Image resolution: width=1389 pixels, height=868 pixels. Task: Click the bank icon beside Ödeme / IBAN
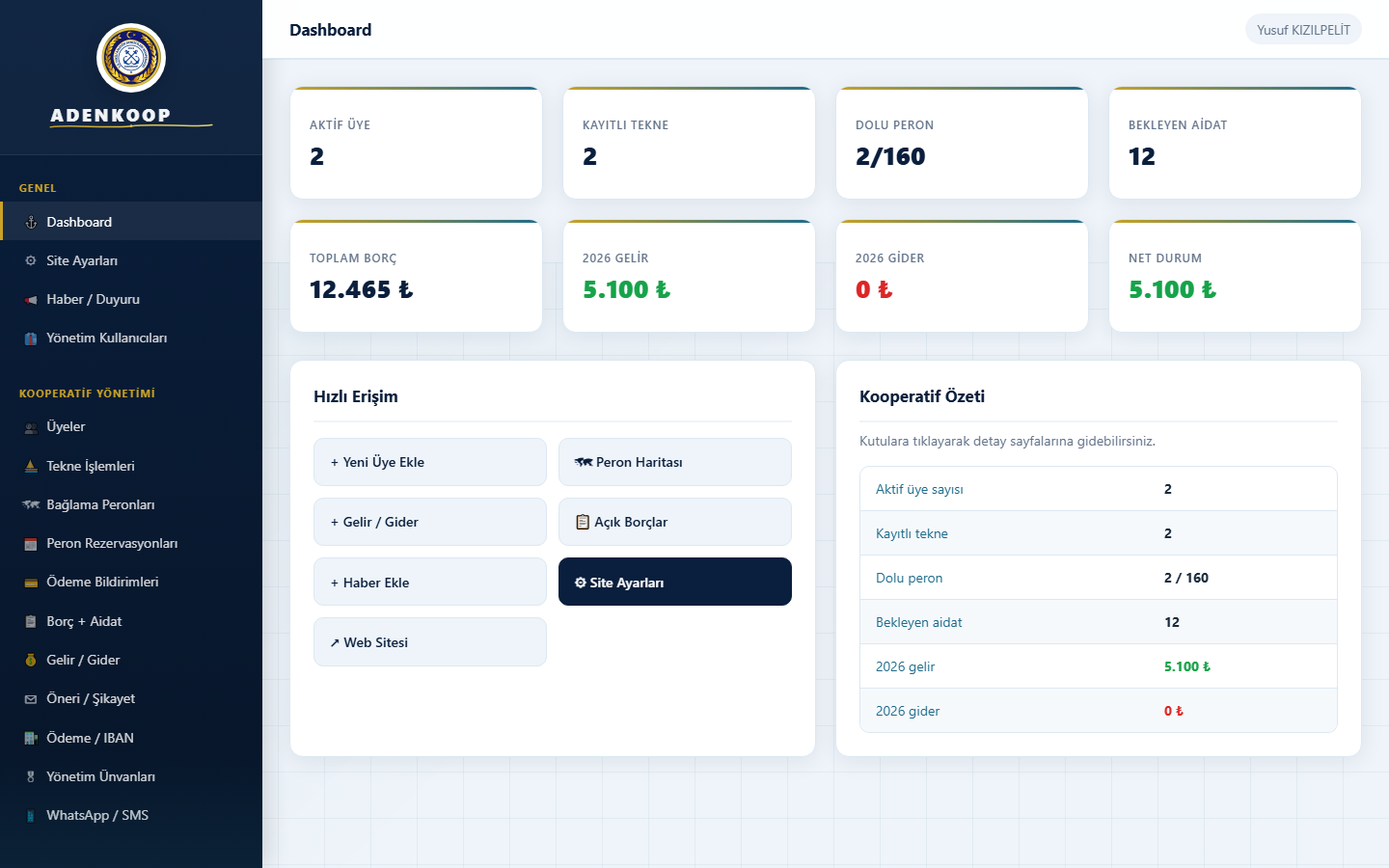[31, 738]
